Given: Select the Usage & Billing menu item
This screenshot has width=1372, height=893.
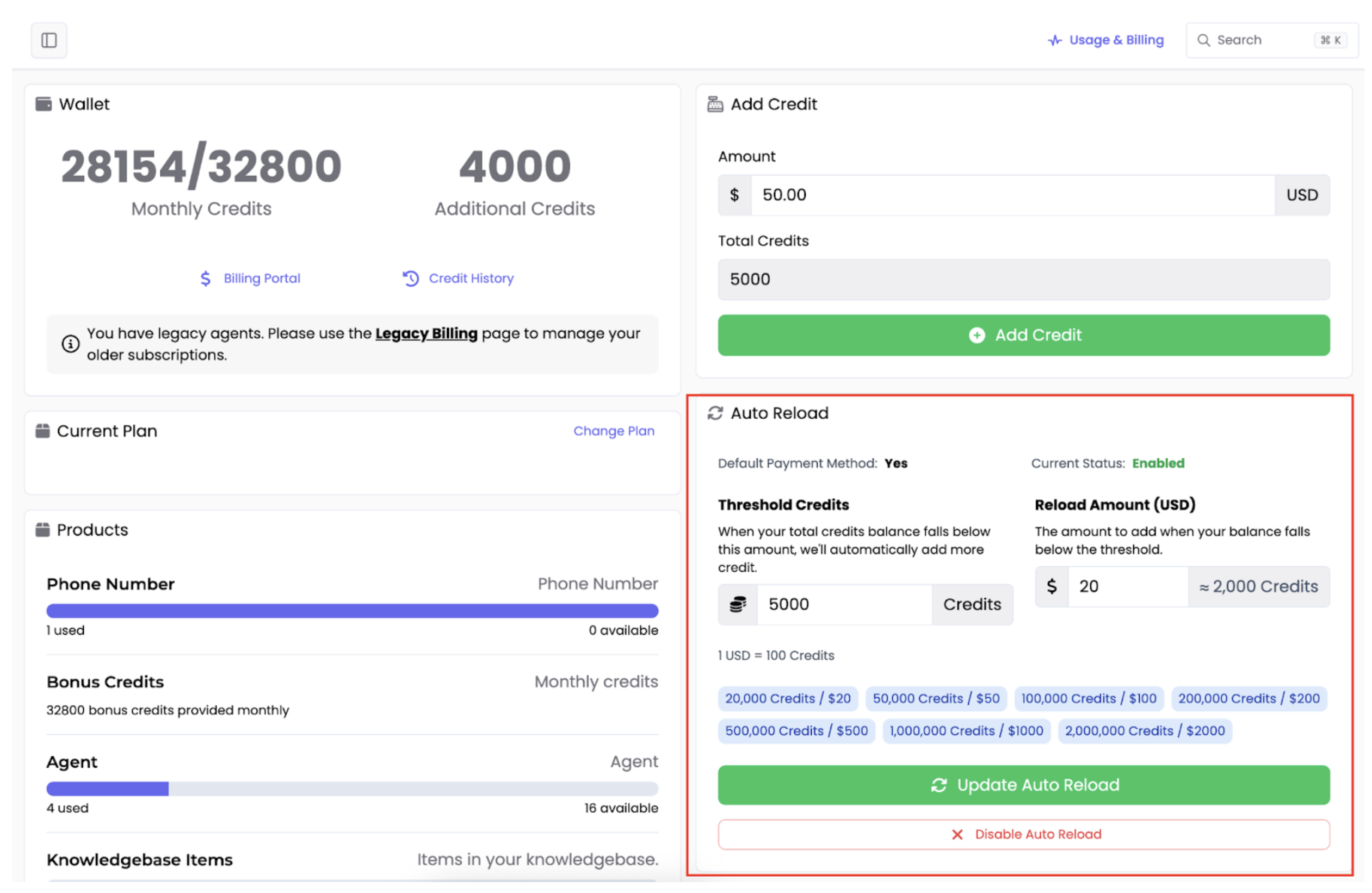Looking at the screenshot, I should coord(1105,40).
